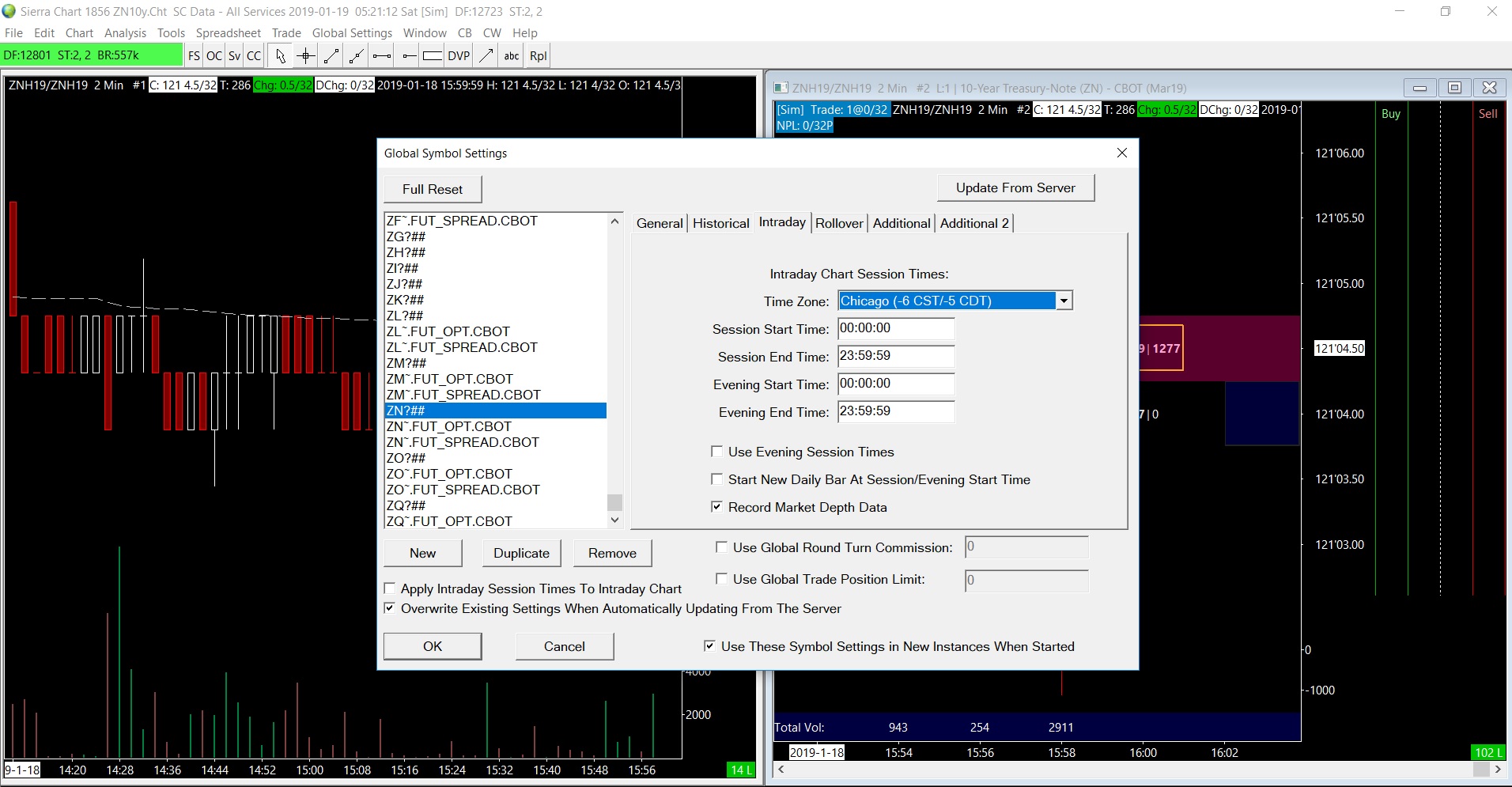
Task: Toggle Apply Intraday Session Times To Intraday Chart
Action: (390, 588)
